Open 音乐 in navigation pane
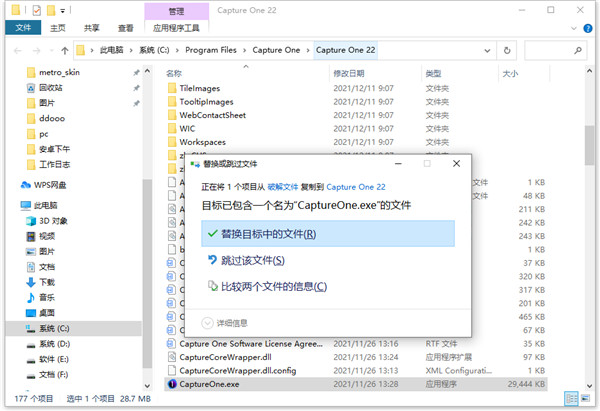 (x=47, y=297)
